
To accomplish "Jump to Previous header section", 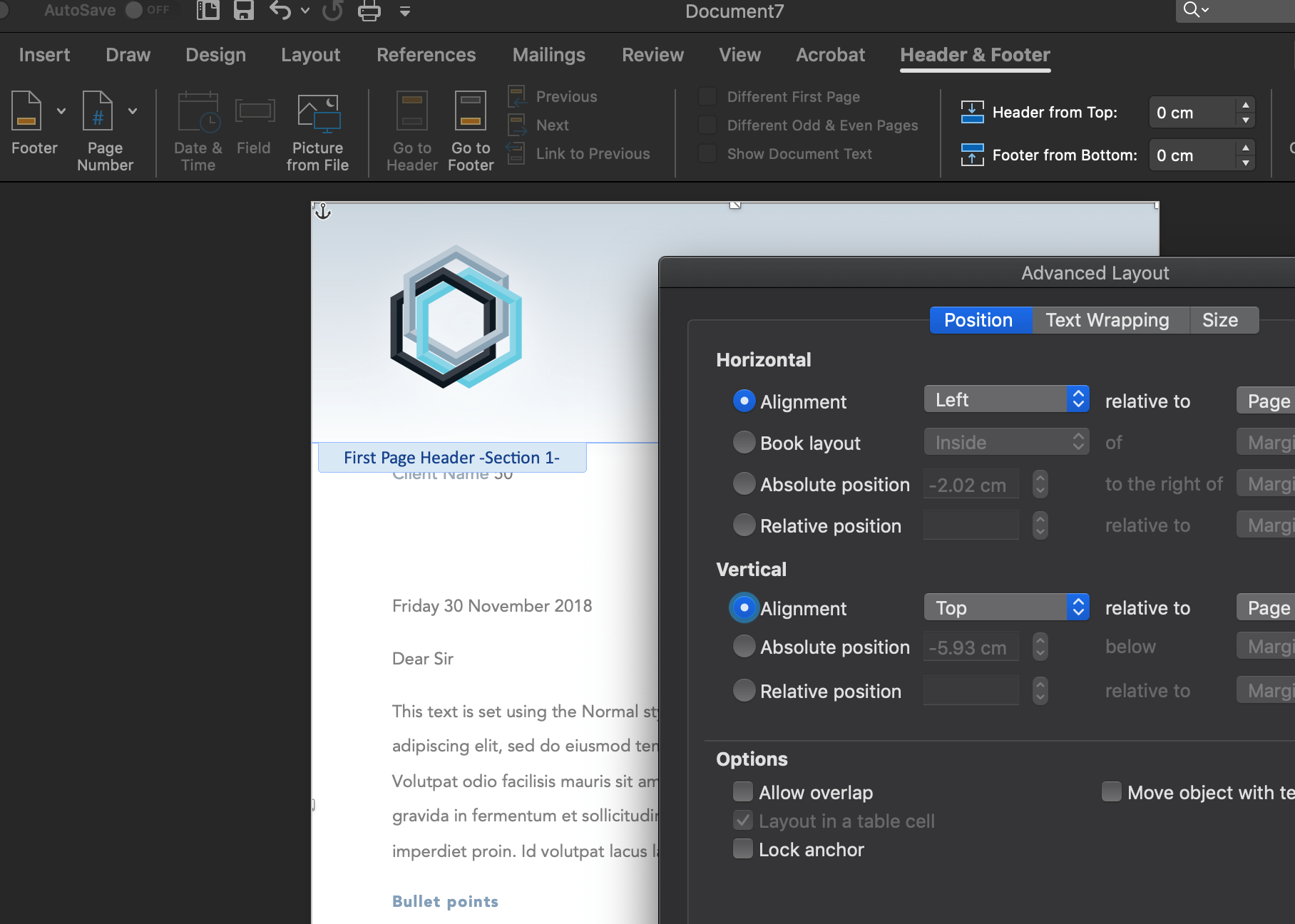I will [553, 96].
